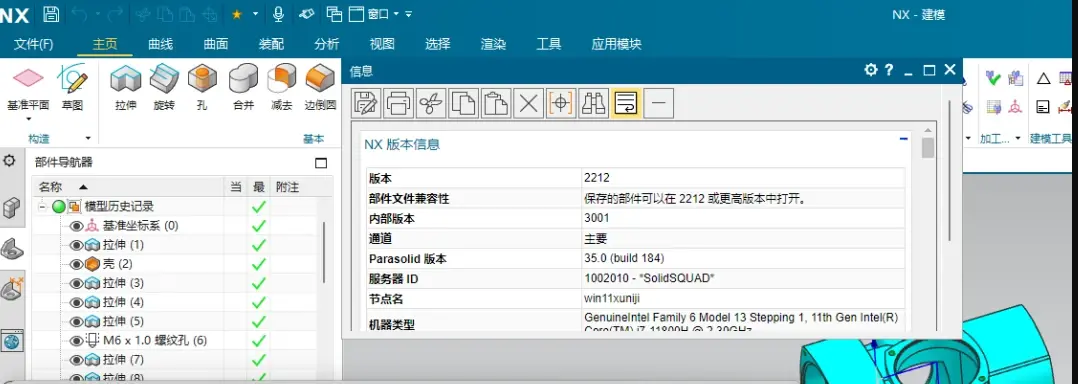Open the 文件(F) menu
Viewport: 1078px width, 384px height.
(34, 44)
